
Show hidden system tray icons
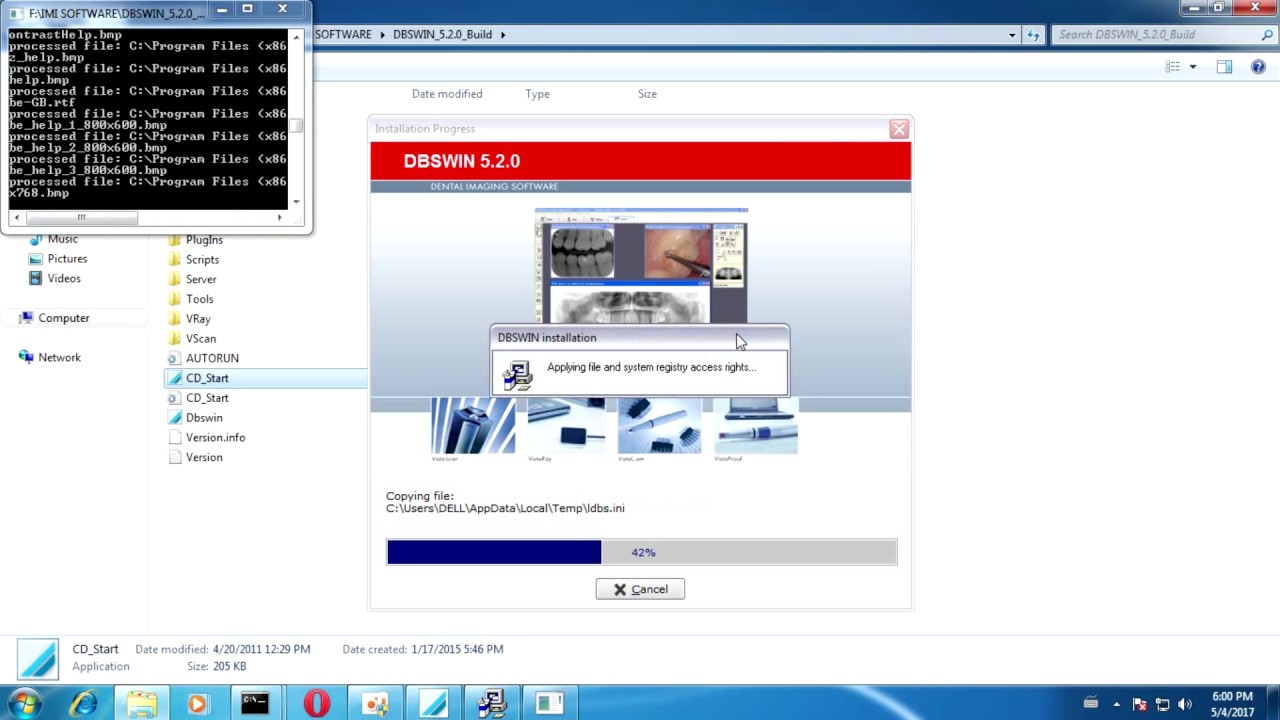click(x=1116, y=704)
